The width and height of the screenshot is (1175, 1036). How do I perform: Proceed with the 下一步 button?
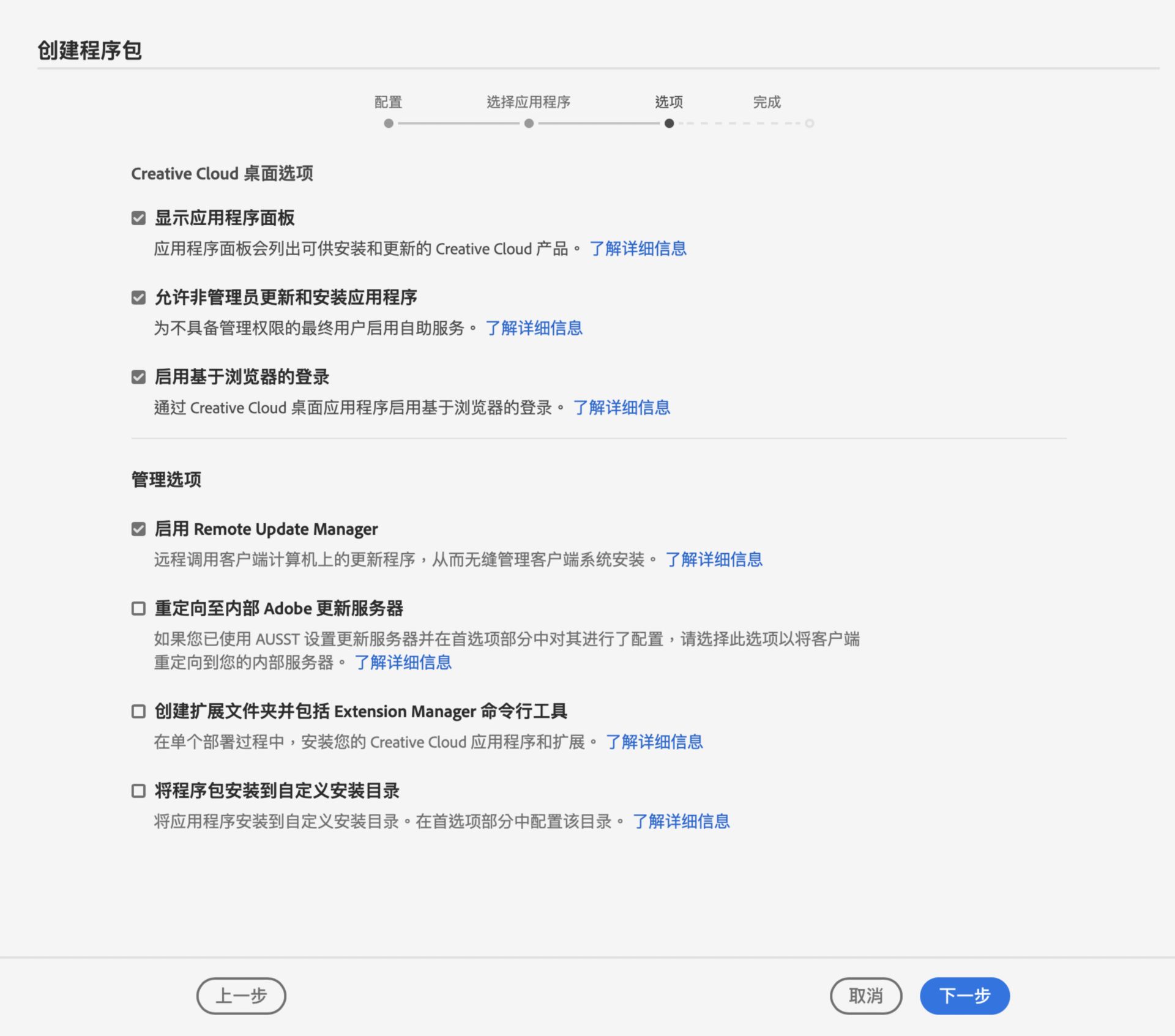pyautogui.click(x=964, y=996)
